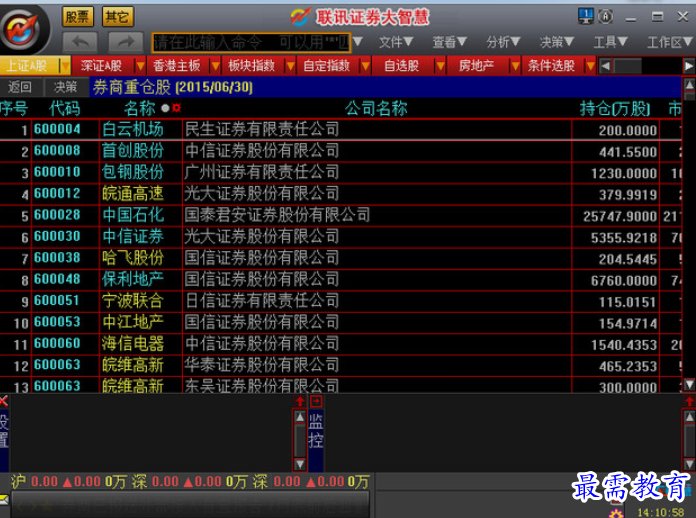Open the 查看 menu
Image resolution: width=696 pixels, height=518 pixels.
tap(450, 42)
